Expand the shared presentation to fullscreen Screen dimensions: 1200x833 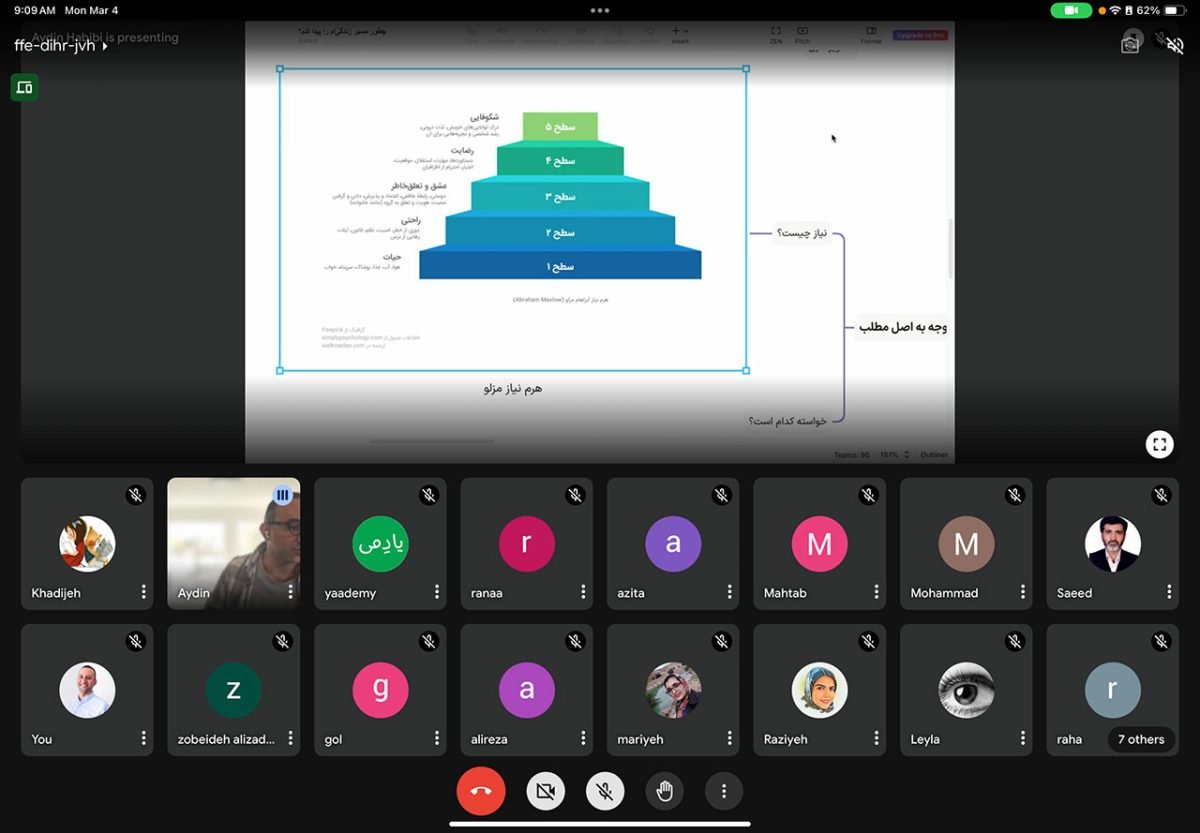click(x=1159, y=445)
